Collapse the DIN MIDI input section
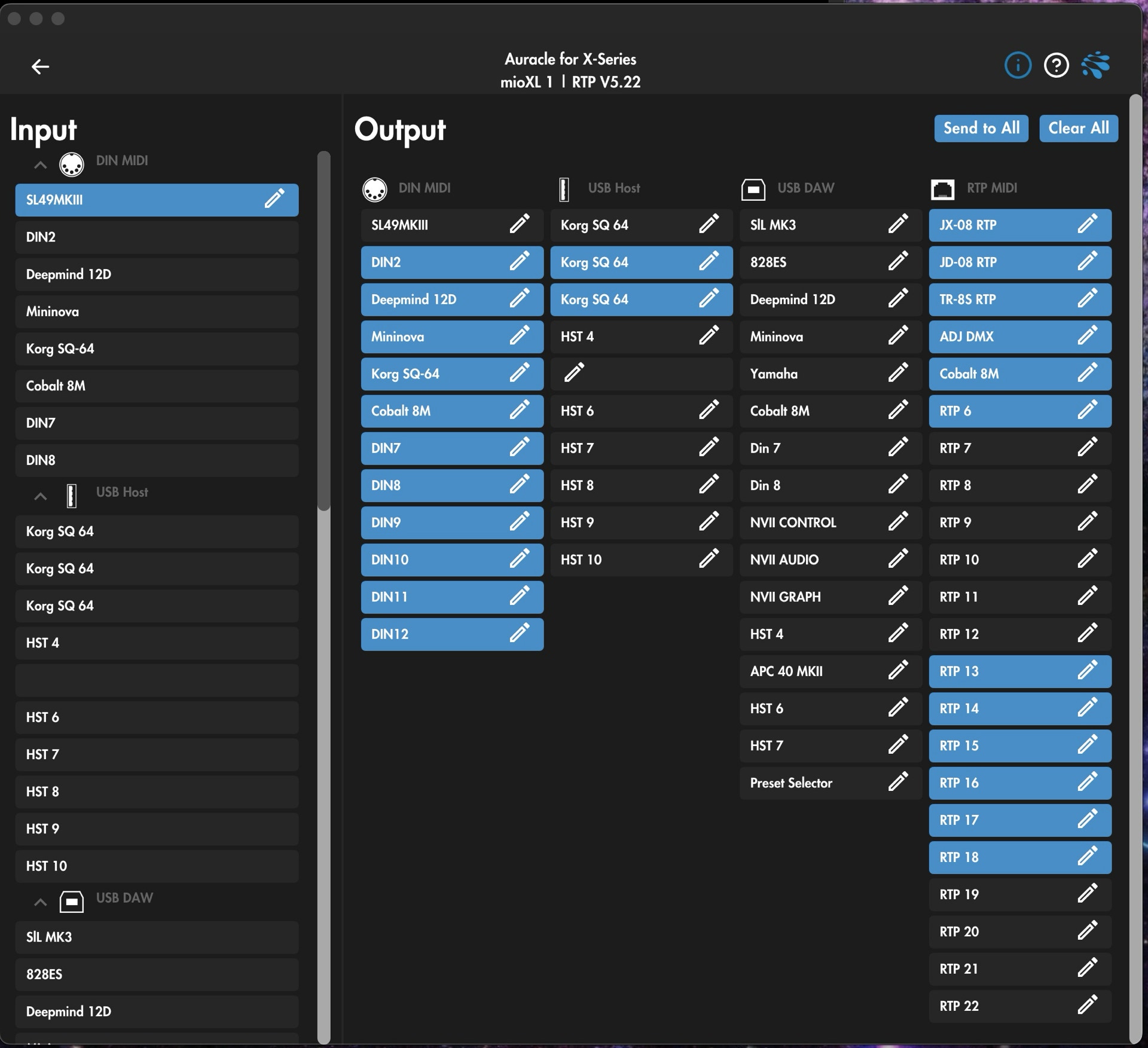Screen dimensions: 1148x1048 (40, 165)
